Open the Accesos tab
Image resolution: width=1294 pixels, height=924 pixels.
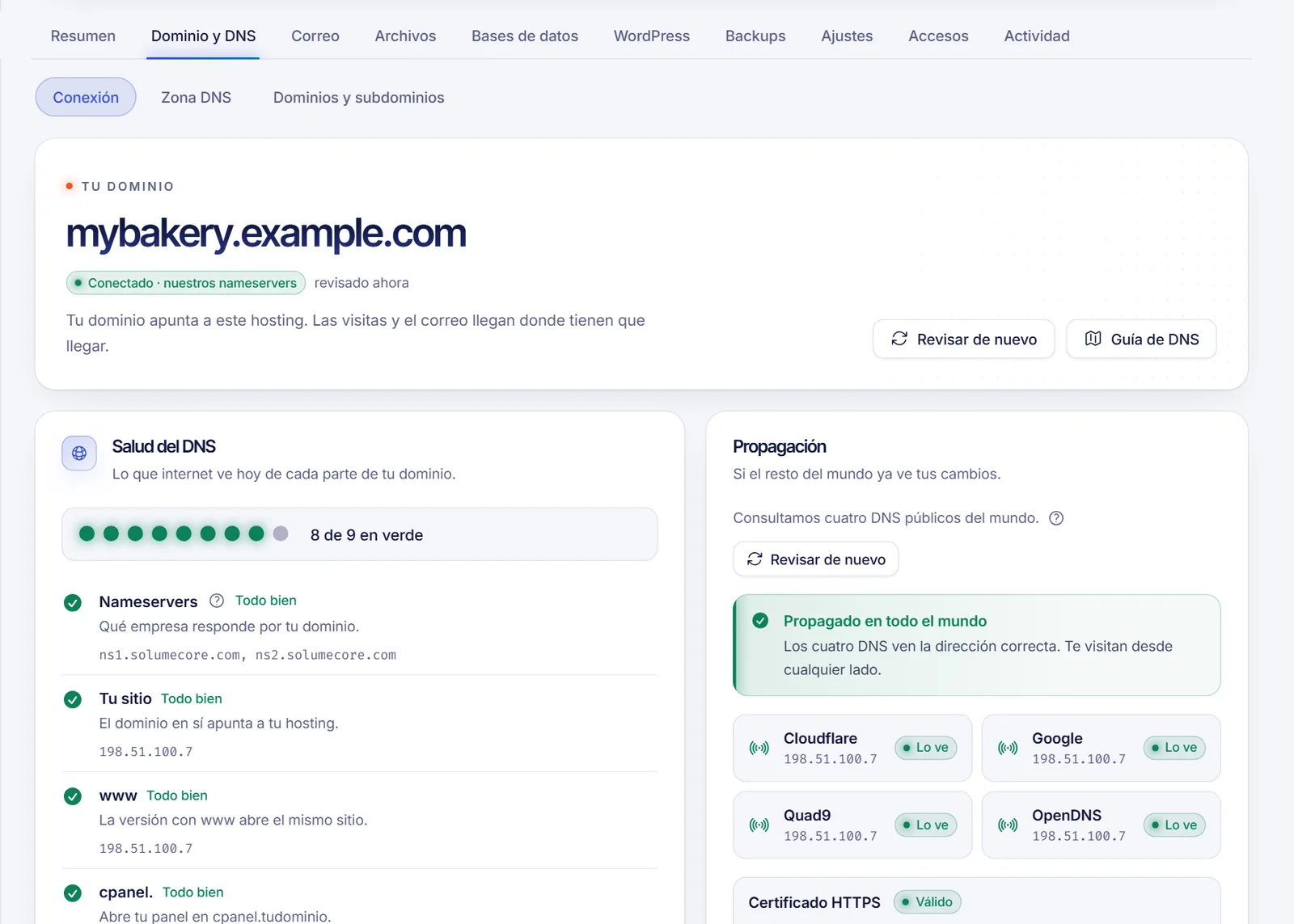pyautogui.click(x=938, y=36)
